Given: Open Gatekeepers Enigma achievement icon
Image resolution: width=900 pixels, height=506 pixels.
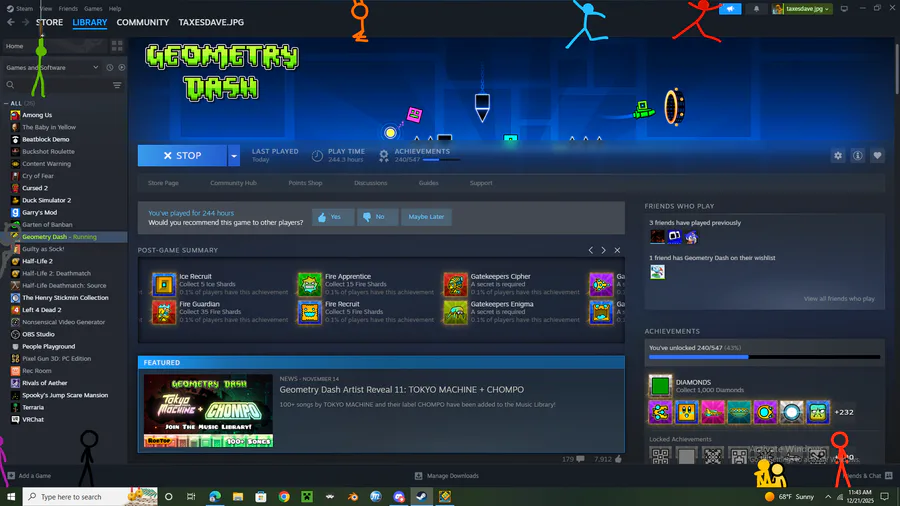Looking at the screenshot, I should (455, 312).
